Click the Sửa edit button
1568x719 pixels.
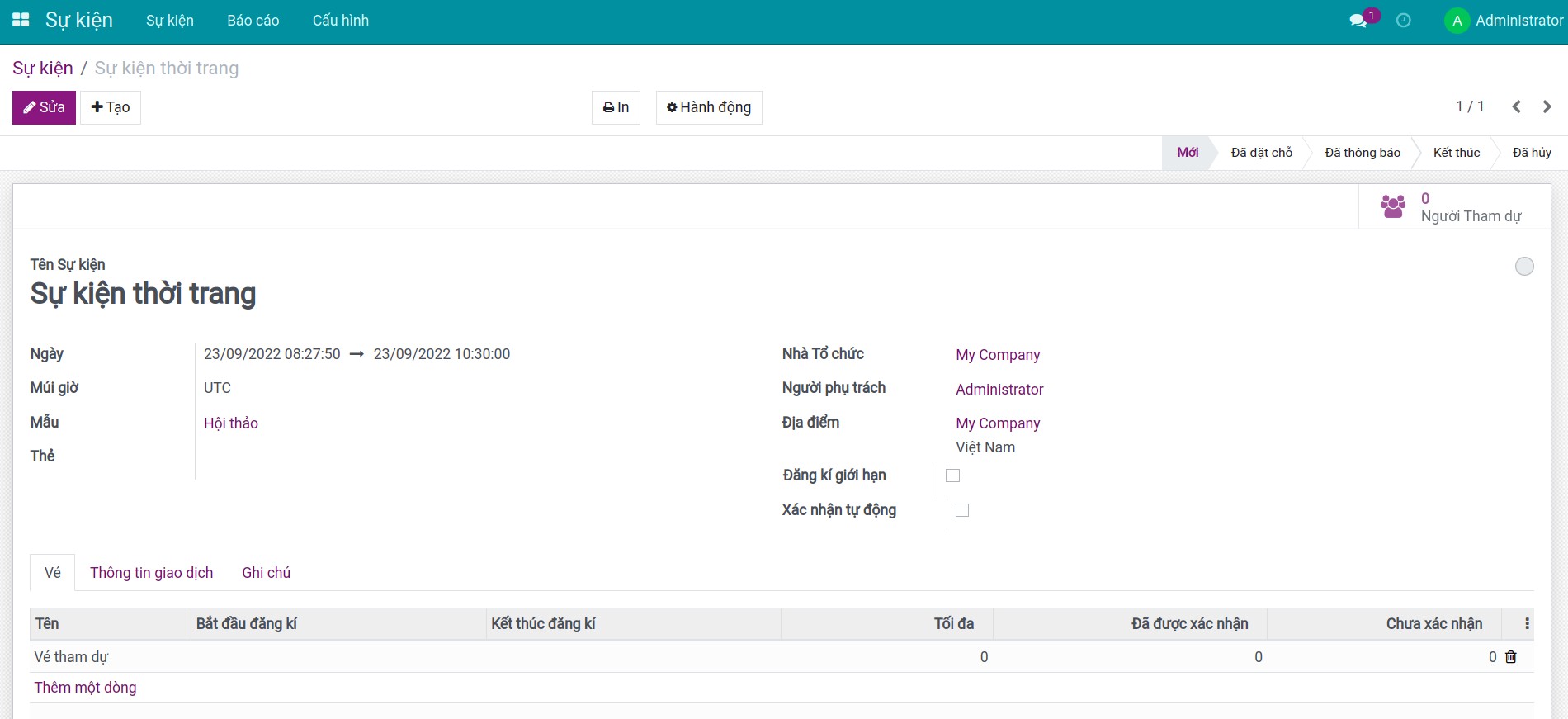click(44, 107)
